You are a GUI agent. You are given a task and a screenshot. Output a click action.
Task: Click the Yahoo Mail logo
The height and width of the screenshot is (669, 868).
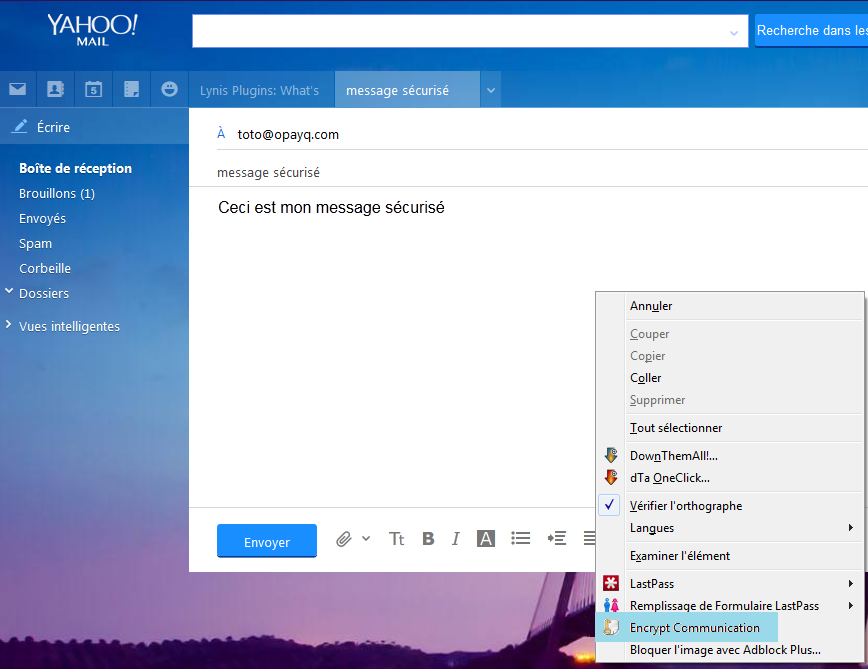point(92,30)
